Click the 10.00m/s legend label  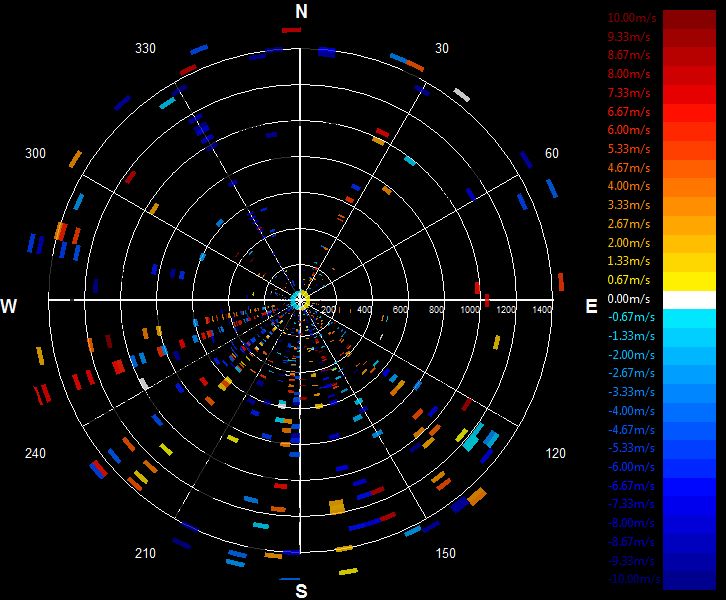pyautogui.click(x=632, y=18)
